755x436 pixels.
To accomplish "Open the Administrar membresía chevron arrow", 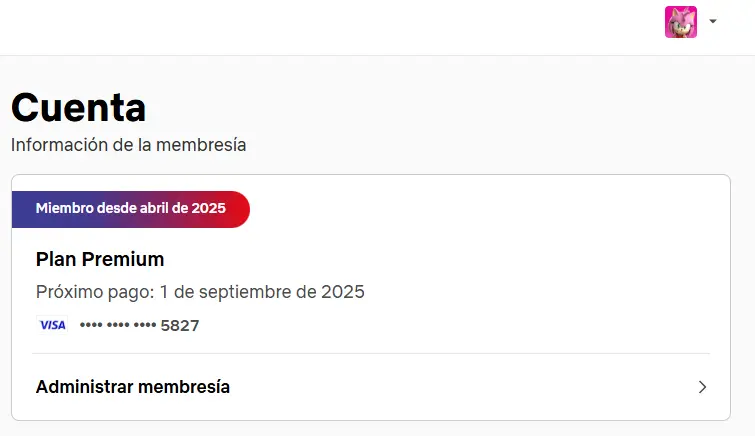I will click(x=703, y=387).
